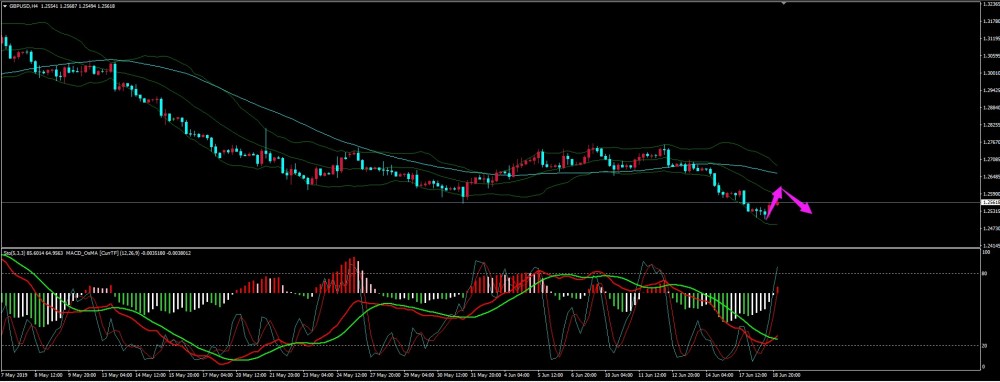Click the OHLC values beside the symbol name
The width and height of the screenshot is (1000, 382).
[78, 6]
